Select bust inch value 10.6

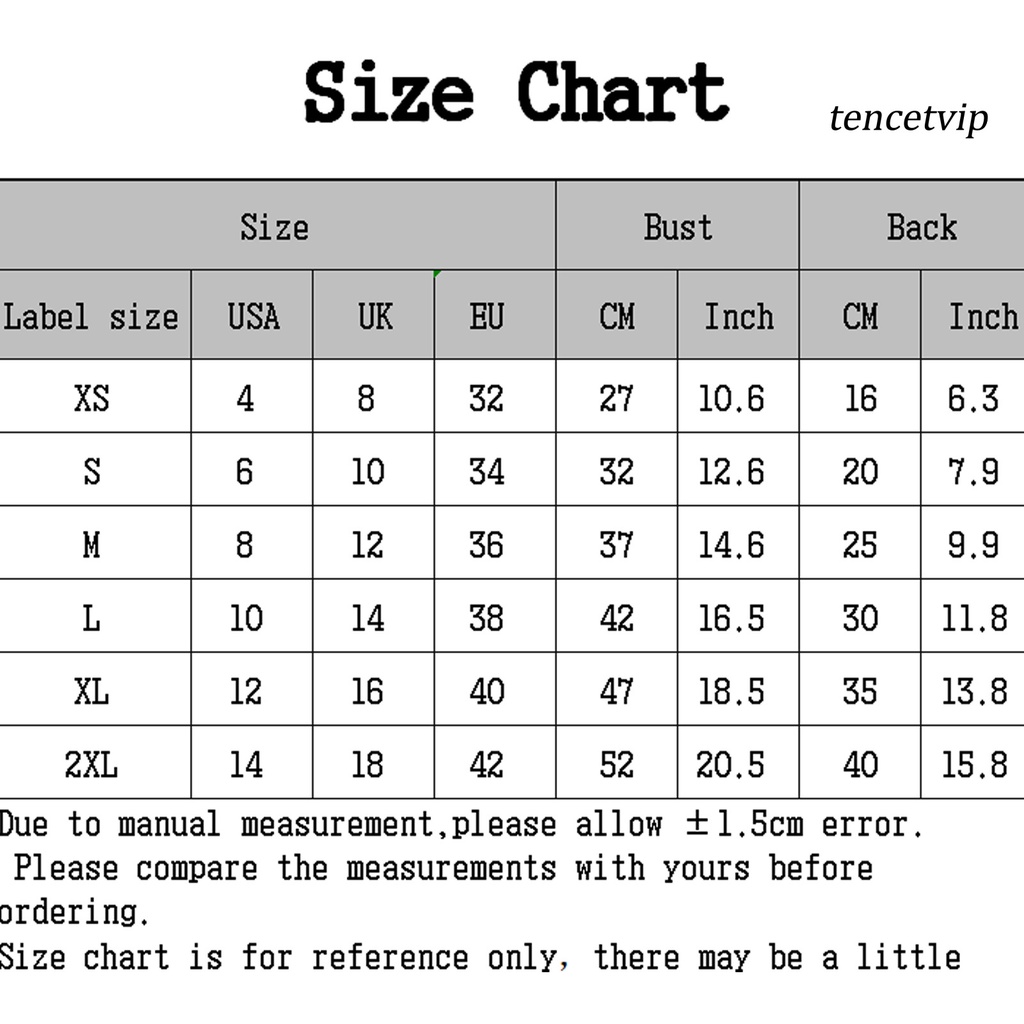731,398
